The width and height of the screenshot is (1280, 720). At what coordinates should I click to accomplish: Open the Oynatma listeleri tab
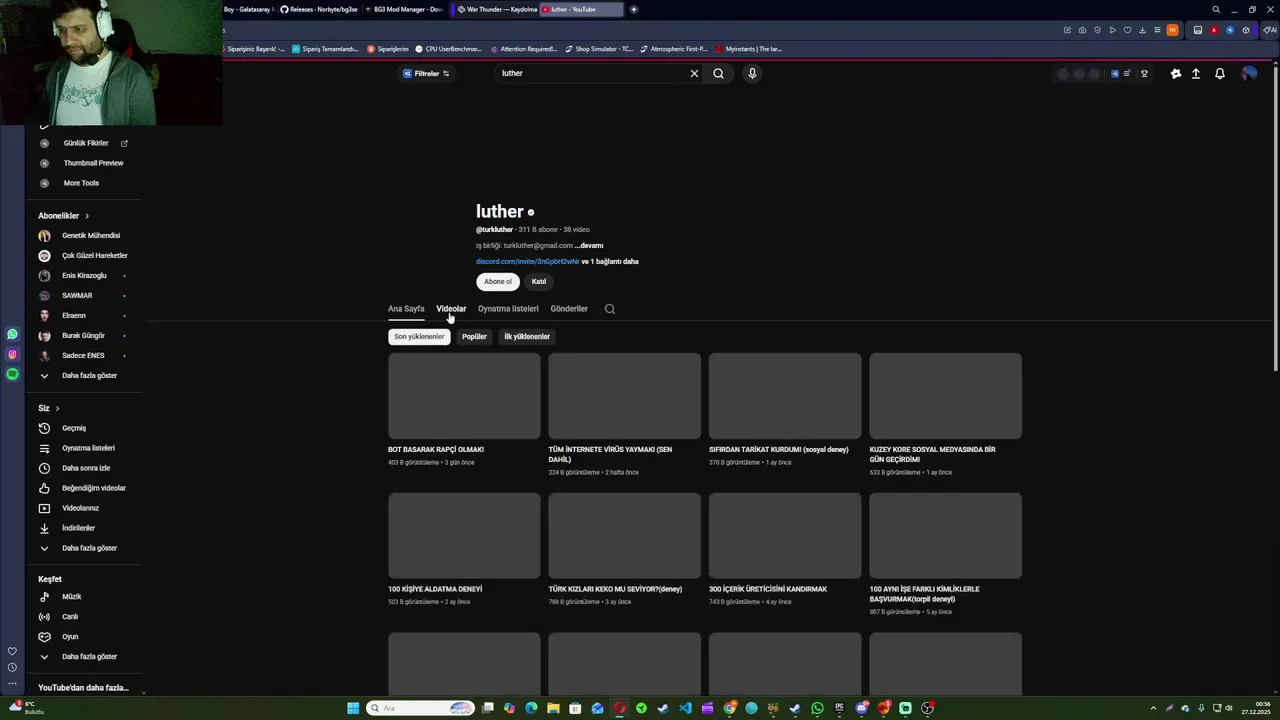508,309
